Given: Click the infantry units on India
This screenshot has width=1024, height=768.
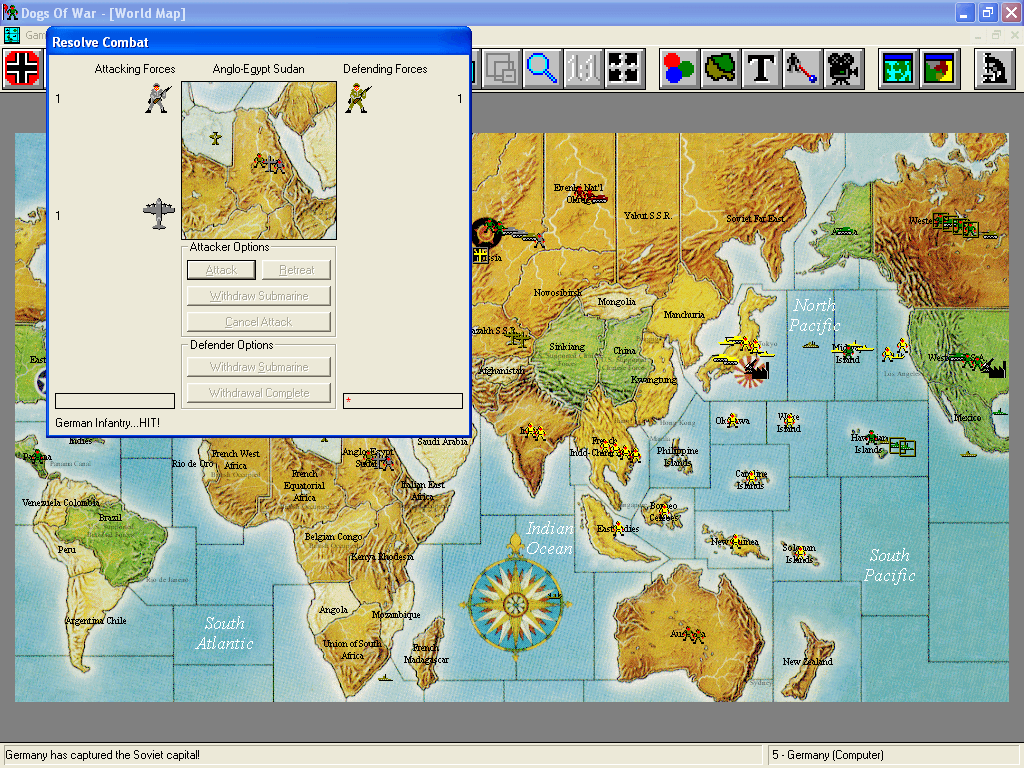Looking at the screenshot, I should point(535,431).
